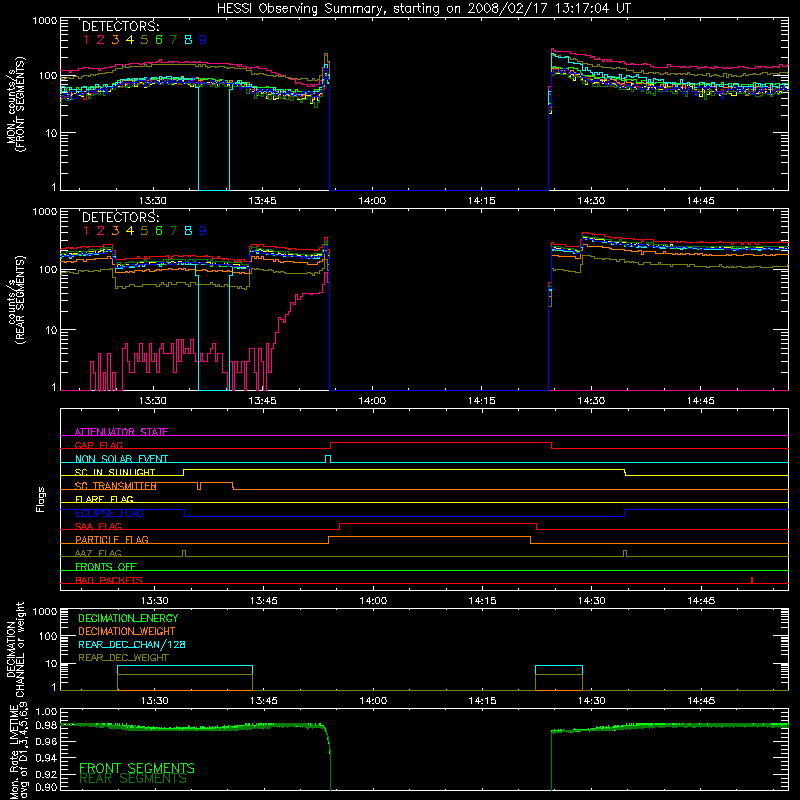800x800 pixels.
Task: Select detector 2 in rear segments legend
Action: (x=101, y=231)
